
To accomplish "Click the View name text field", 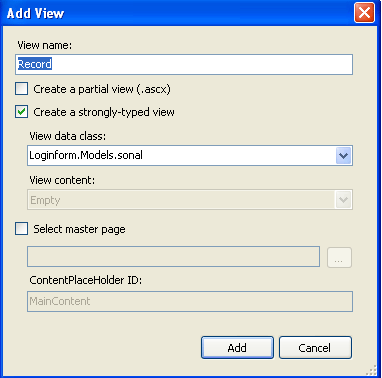I will point(184,64).
